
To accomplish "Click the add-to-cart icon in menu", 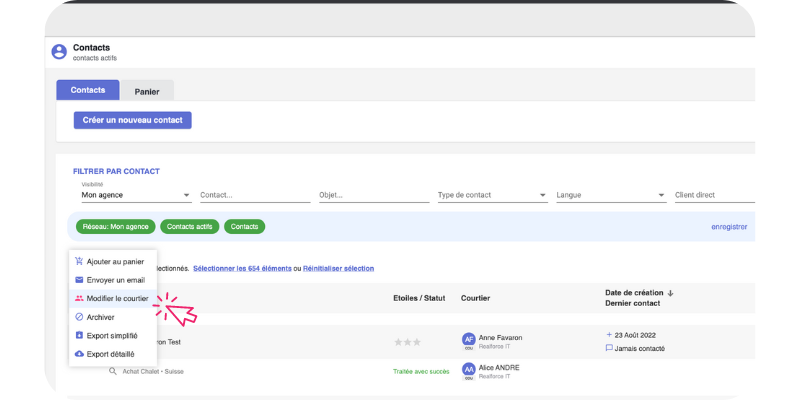I will [79, 261].
